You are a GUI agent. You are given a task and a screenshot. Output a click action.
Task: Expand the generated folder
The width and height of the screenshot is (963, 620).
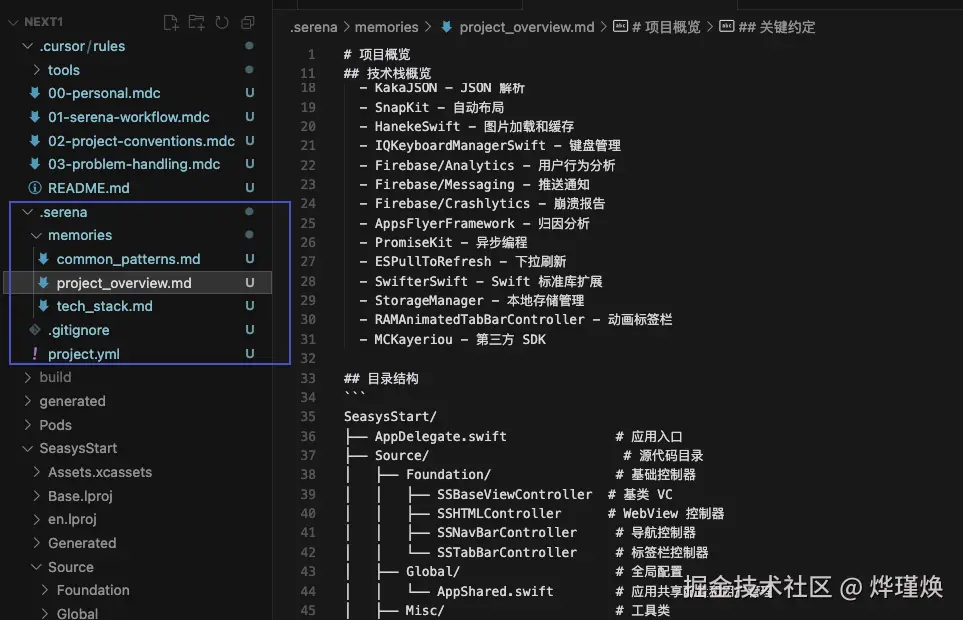pyautogui.click(x=27, y=401)
